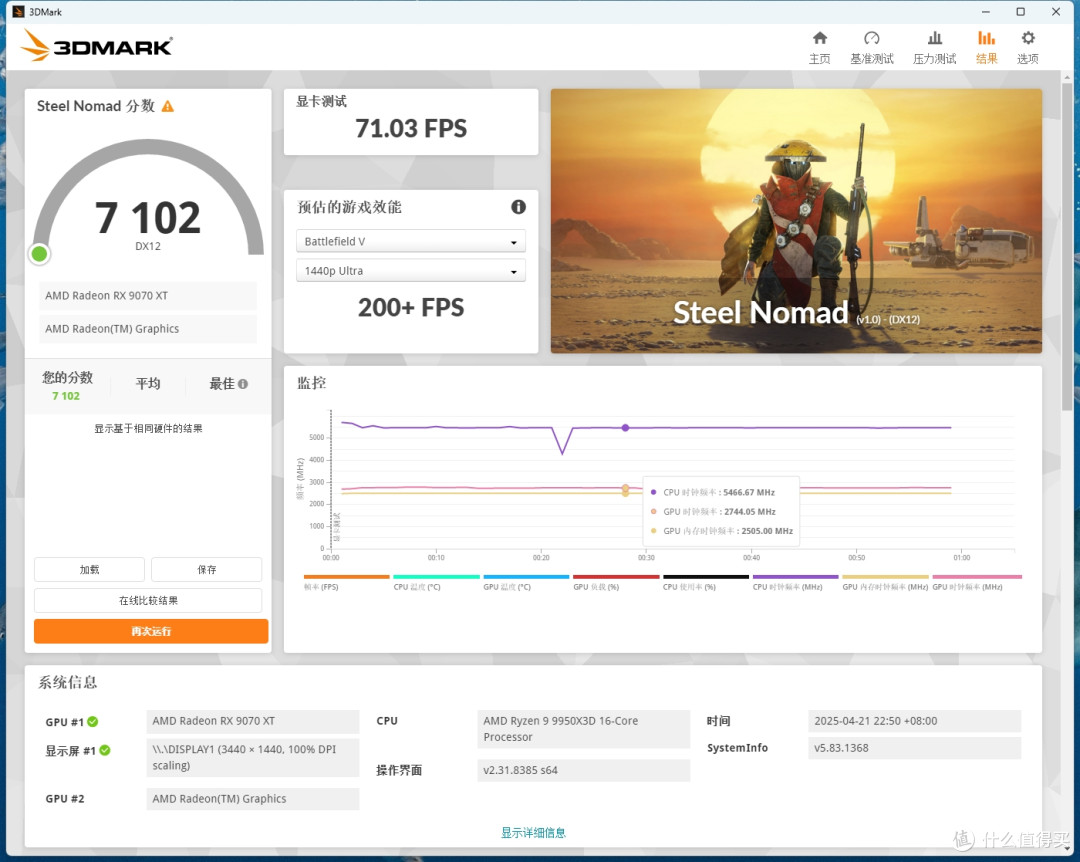This screenshot has height=862, width=1080.
Task: Click the purple marker on CPU clock line
Action: coord(625,428)
